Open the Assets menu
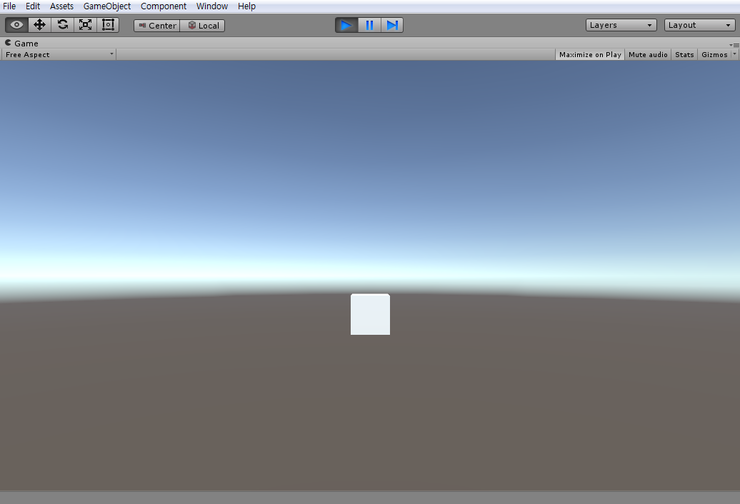Image resolution: width=740 pixels, height=504 pixels. click(61, 6)
